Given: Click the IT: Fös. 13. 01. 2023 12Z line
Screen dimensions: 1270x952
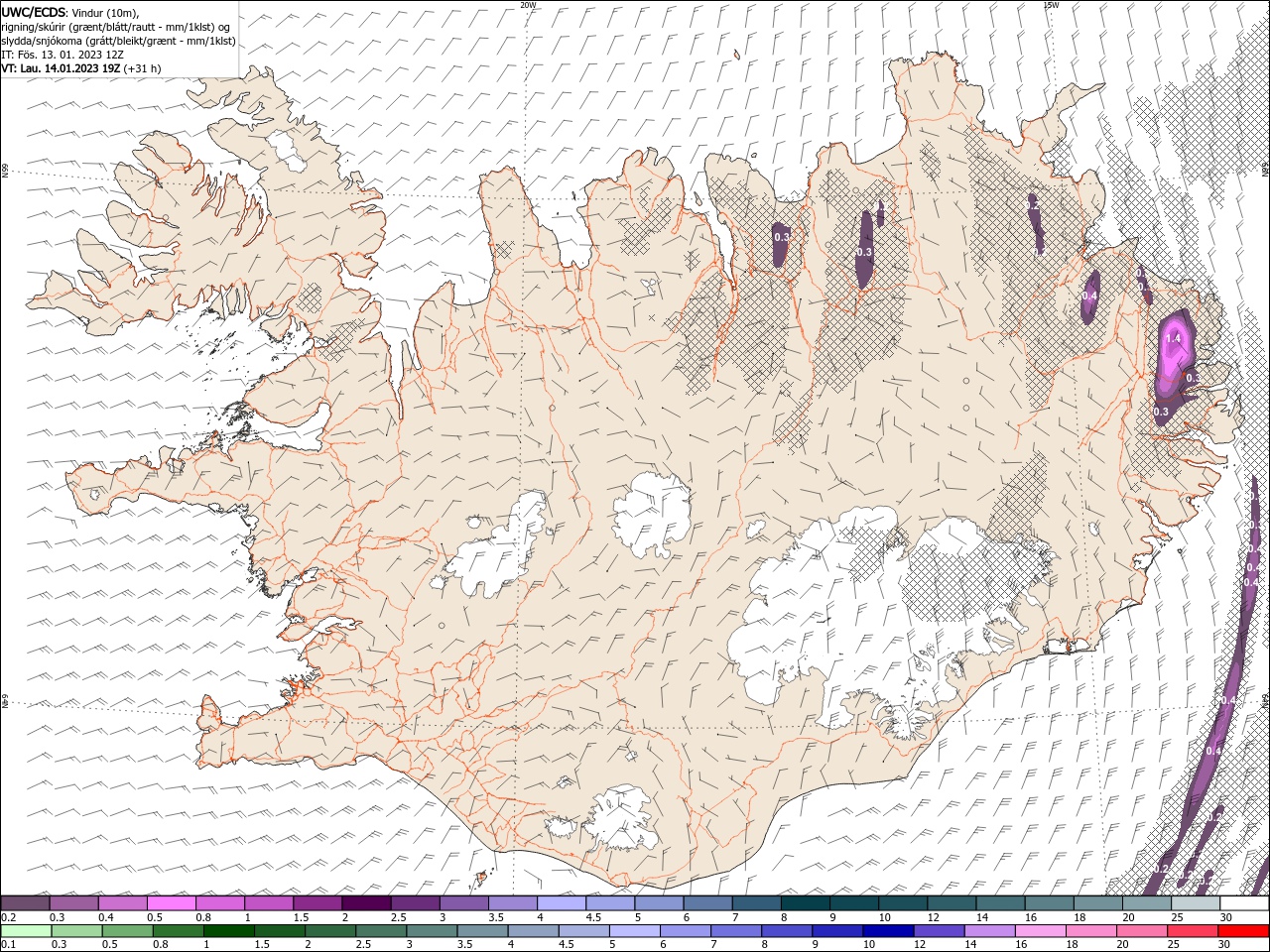Looking at the screenshot, I should pyautogui.click(x=63, y=55).
